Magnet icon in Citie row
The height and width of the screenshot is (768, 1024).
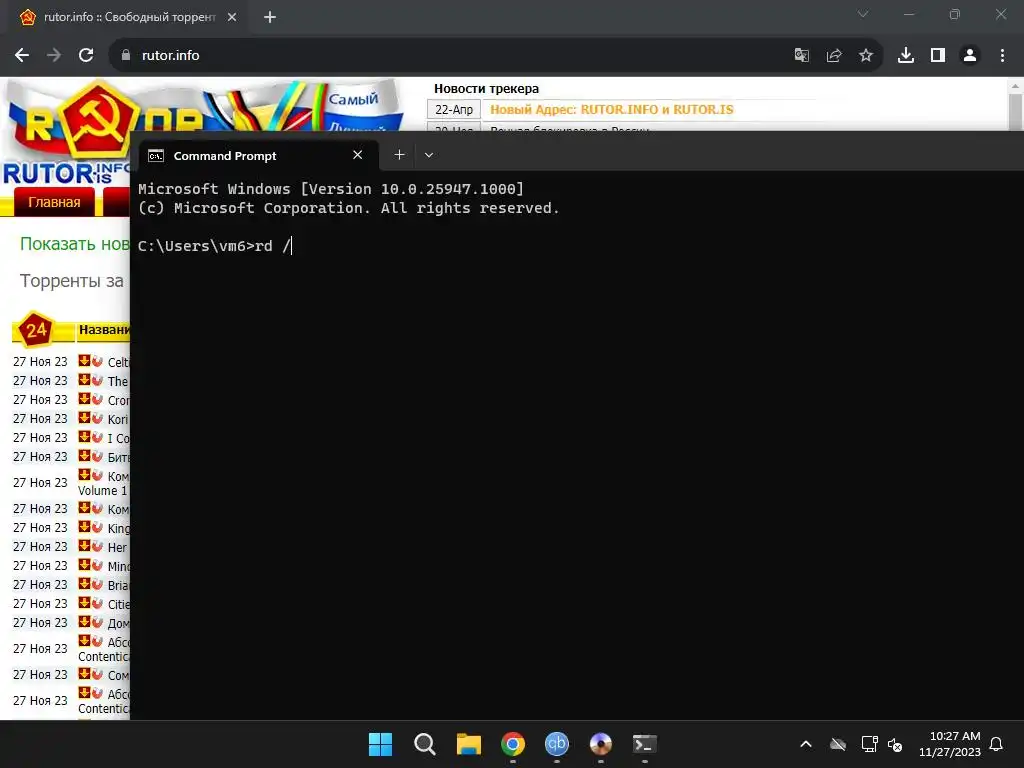point(97,602)
